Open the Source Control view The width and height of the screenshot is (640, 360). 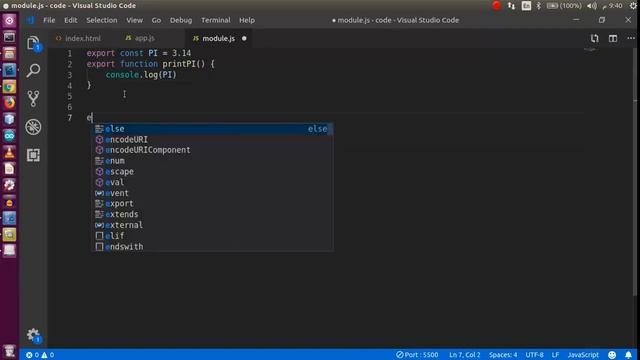click(33, 99)
